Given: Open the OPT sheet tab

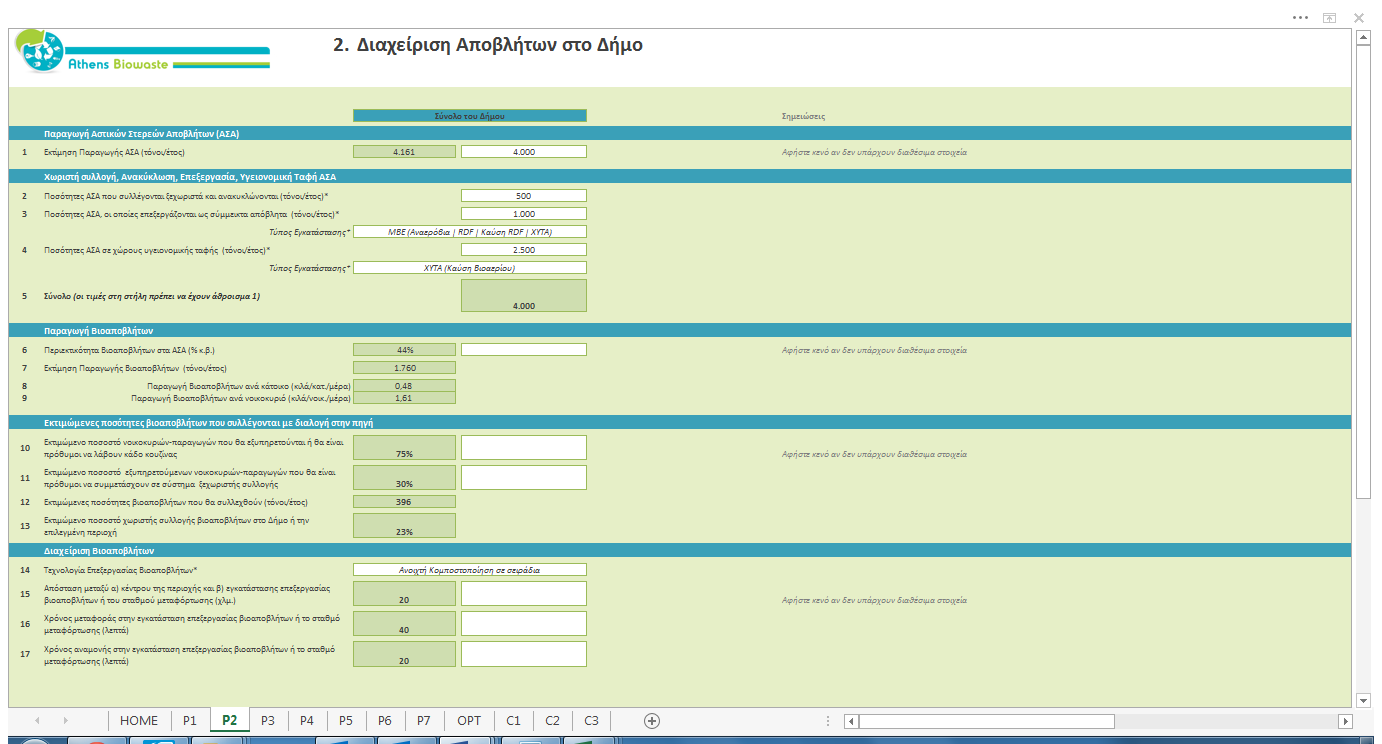Looking at the screenshot, I should click(469, 720).
